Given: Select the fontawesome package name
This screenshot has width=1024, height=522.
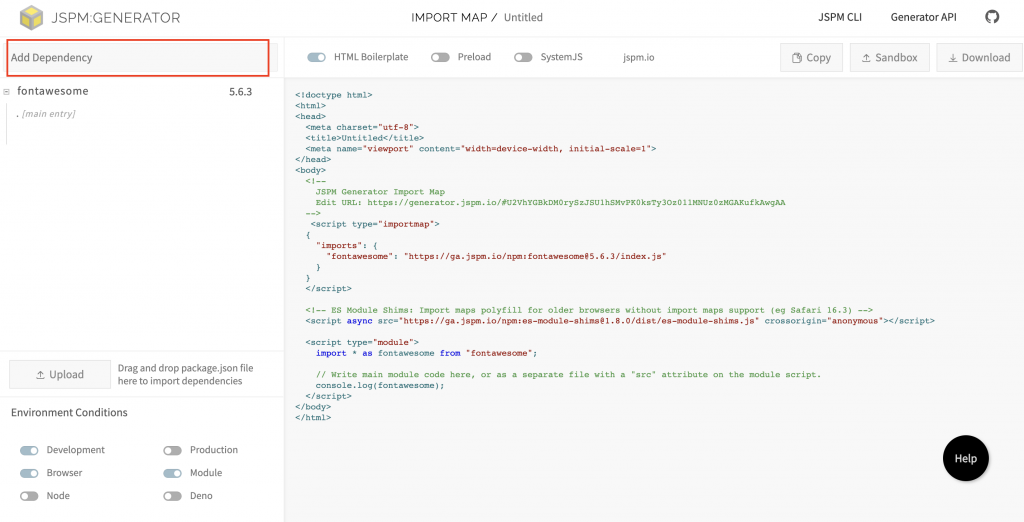Looking at the screenshot, I should (x=53, y=91).
